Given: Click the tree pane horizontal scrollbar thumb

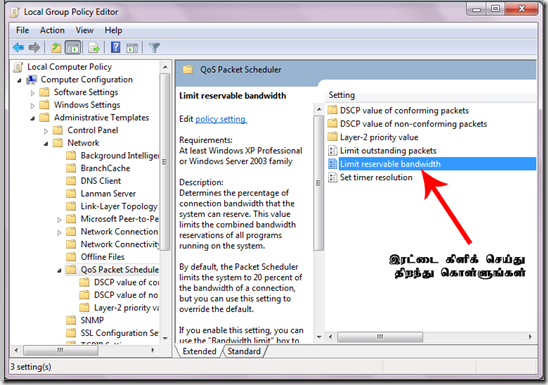Looking at the screenshot, I should [60, 350].
